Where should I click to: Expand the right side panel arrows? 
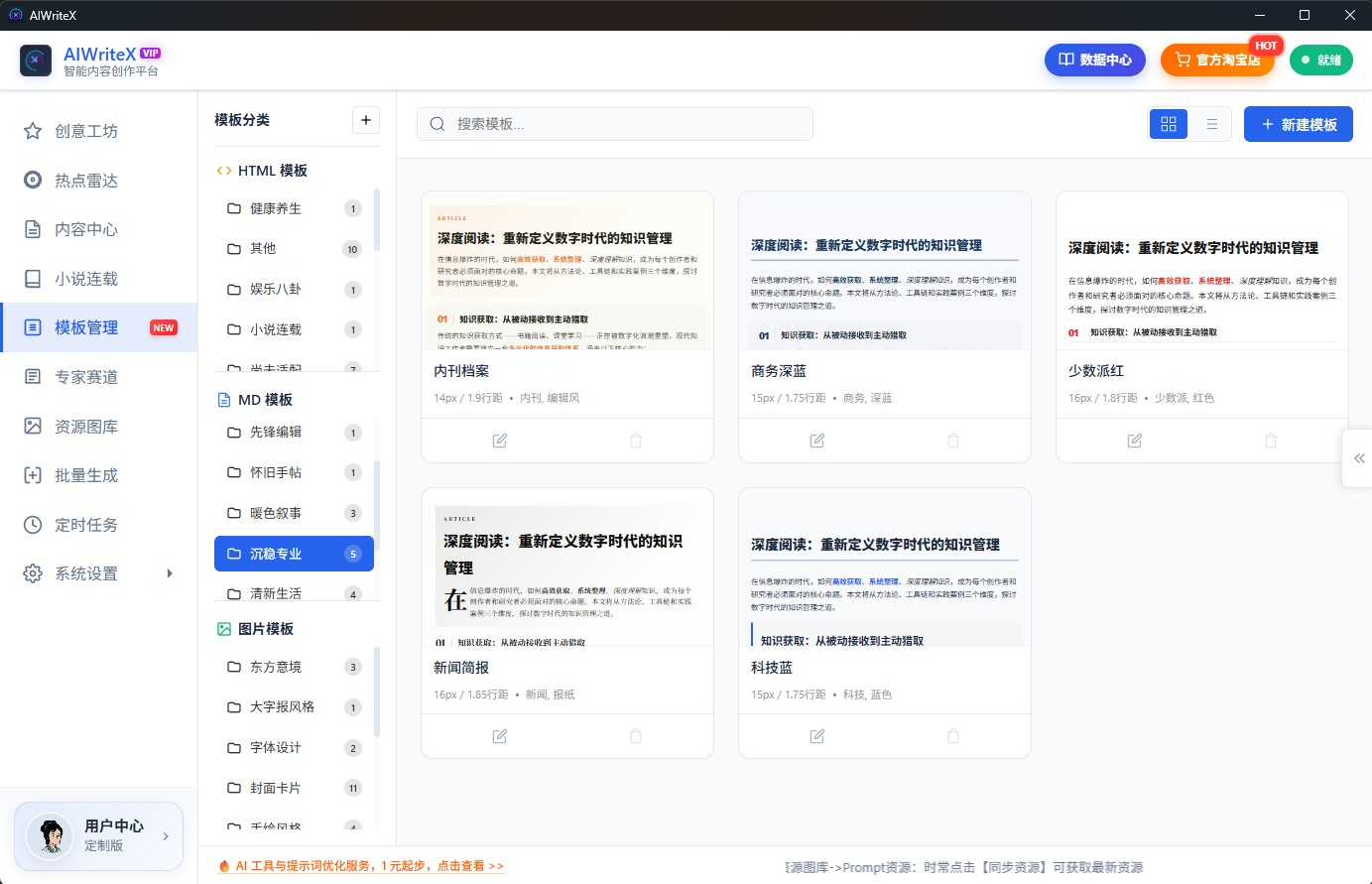pyautogui.click(x=1358, y=458)
